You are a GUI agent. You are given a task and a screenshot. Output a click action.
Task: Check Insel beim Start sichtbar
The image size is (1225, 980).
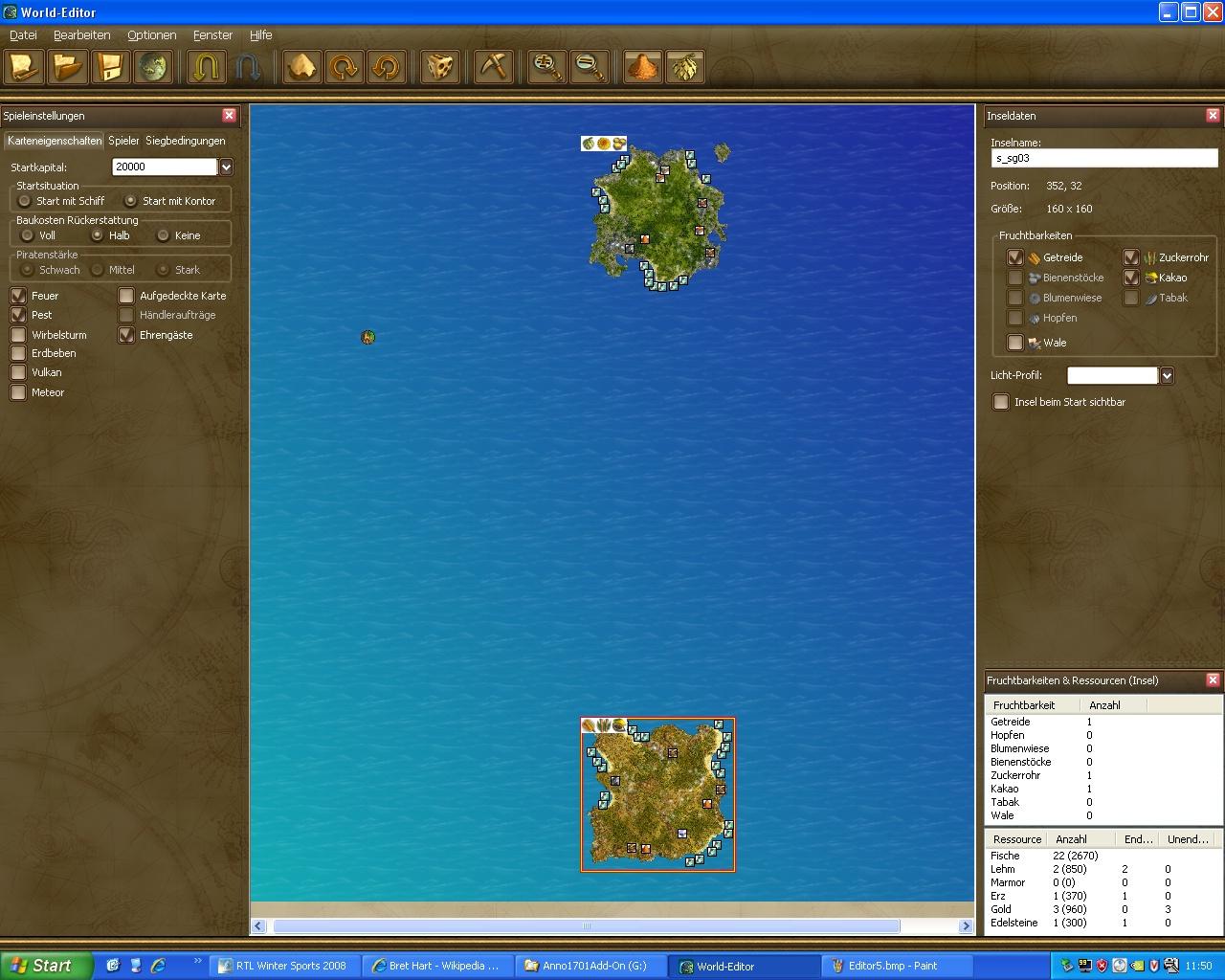point(1001,402)
